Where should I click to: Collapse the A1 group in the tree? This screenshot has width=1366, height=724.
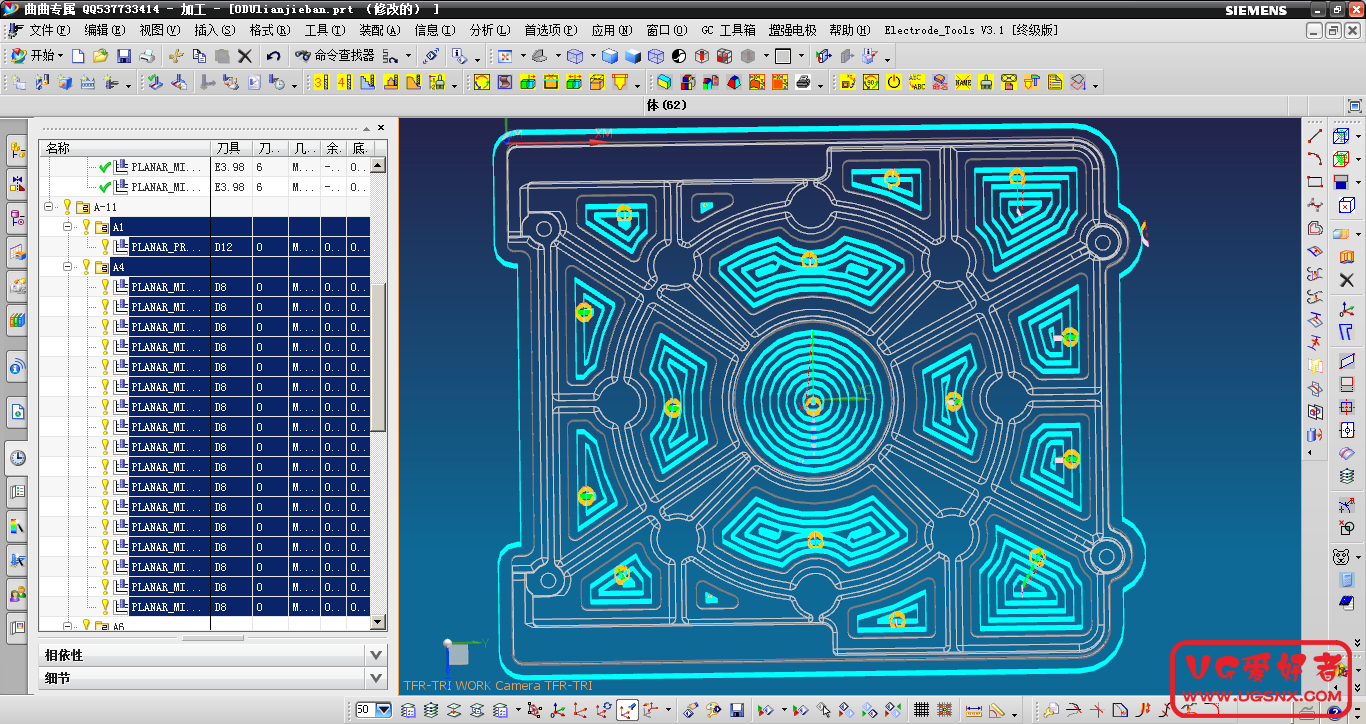68,227
